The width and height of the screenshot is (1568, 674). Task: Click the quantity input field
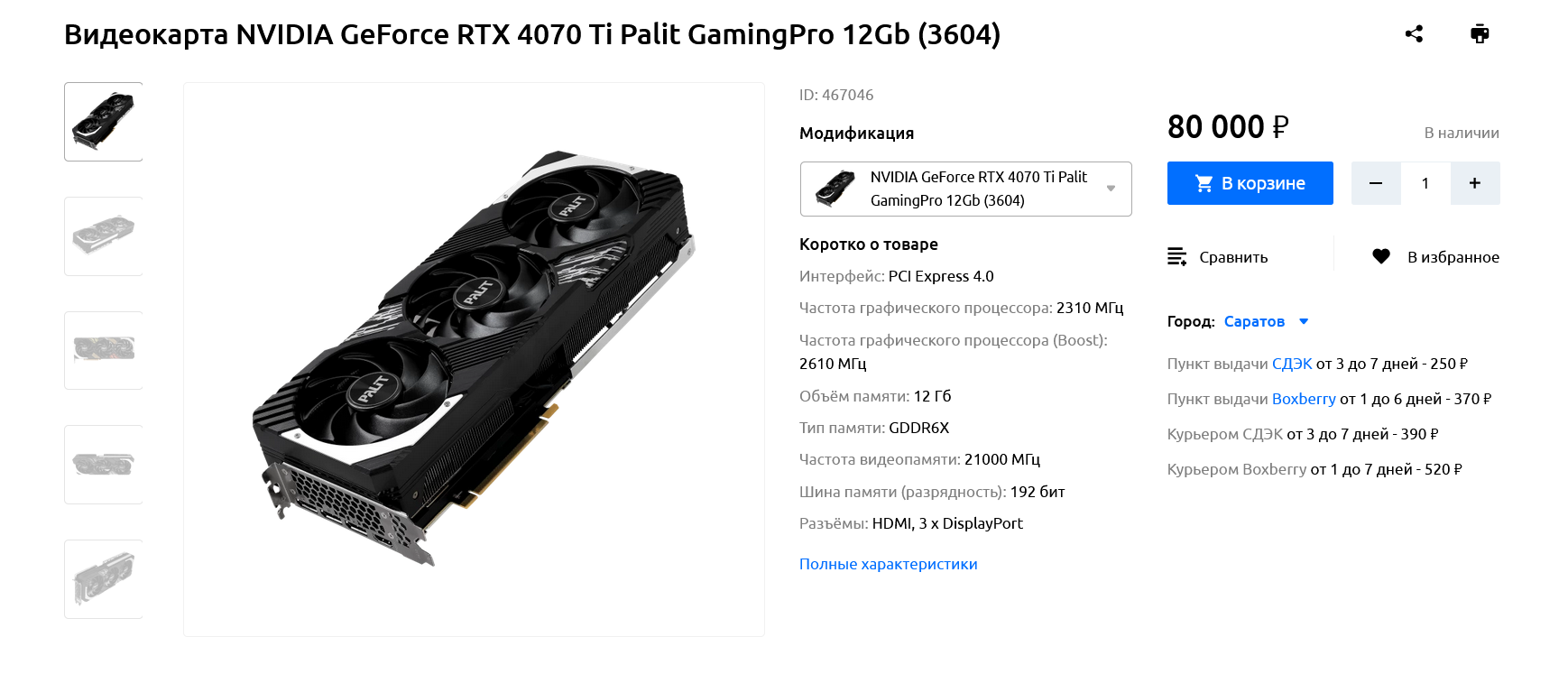pos(1425,183)
